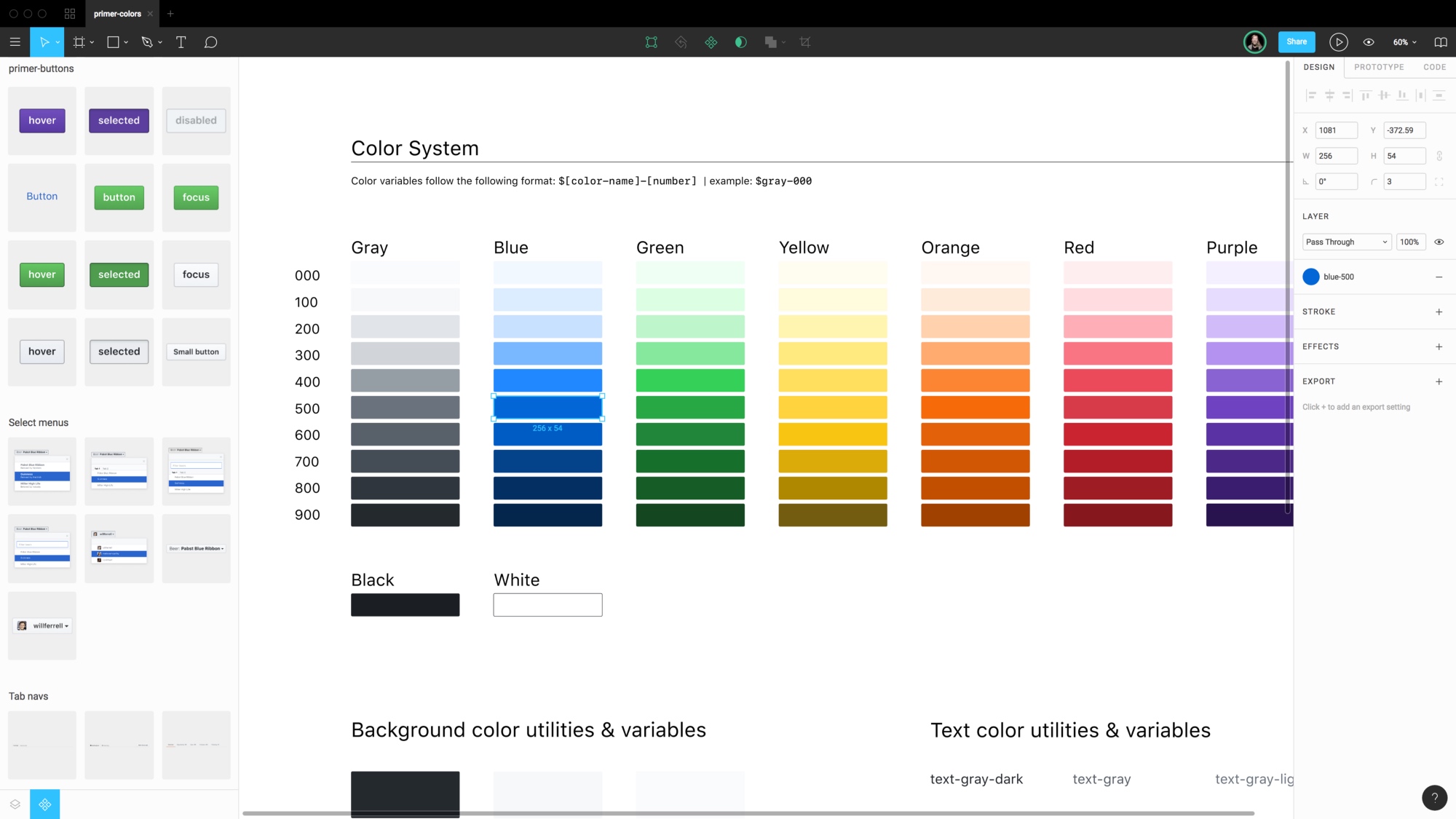Click the Mask tool icon

click(x=740, y=42)
